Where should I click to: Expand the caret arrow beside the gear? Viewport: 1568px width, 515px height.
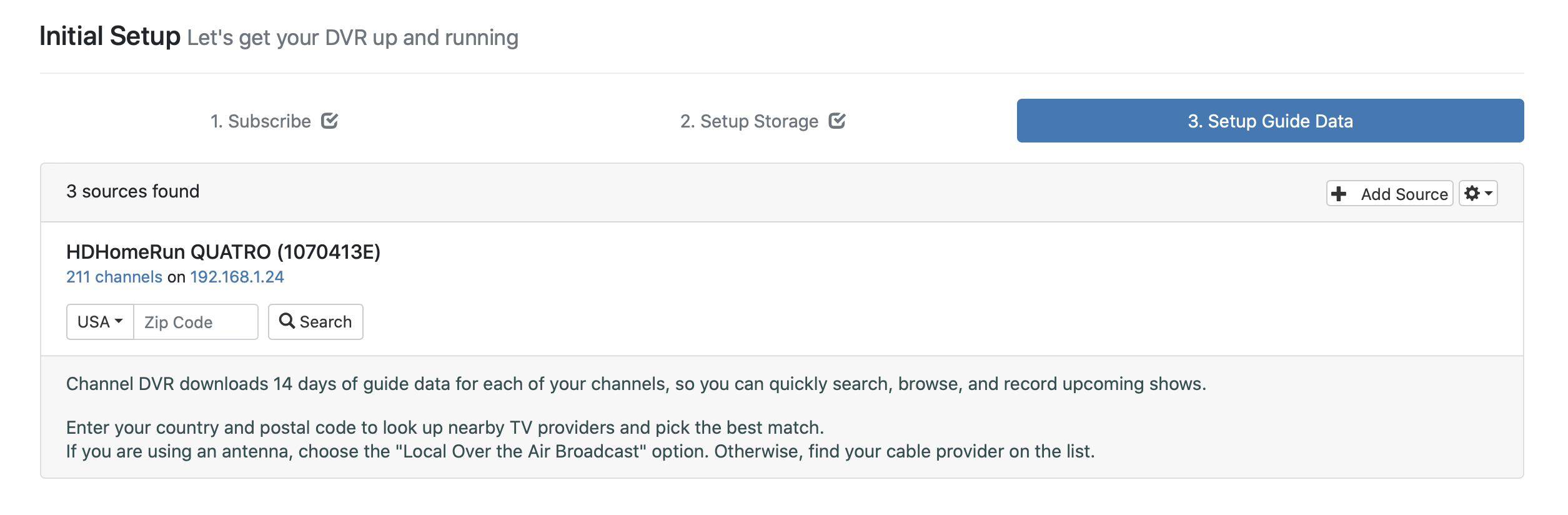1489,193
